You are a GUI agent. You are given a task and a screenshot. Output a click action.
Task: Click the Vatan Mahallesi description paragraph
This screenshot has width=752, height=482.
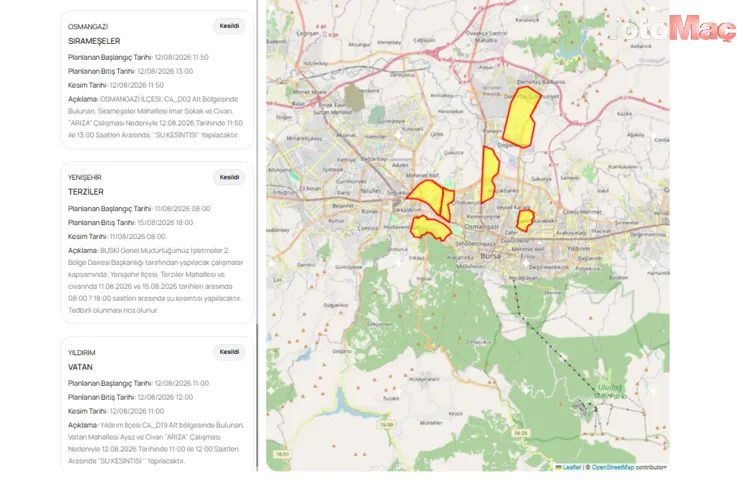156,443
